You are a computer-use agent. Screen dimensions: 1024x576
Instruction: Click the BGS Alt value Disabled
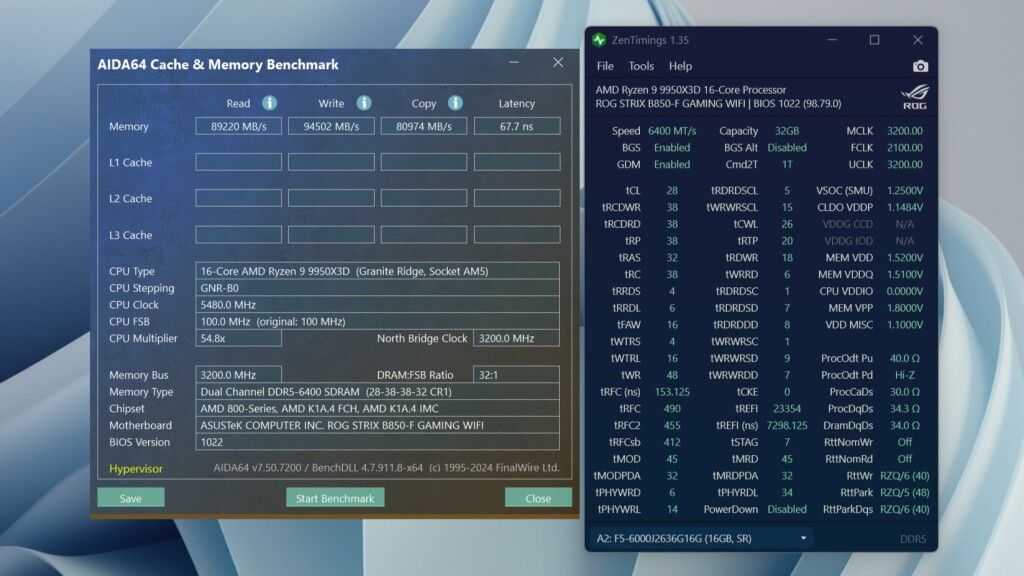pos(787,148)
